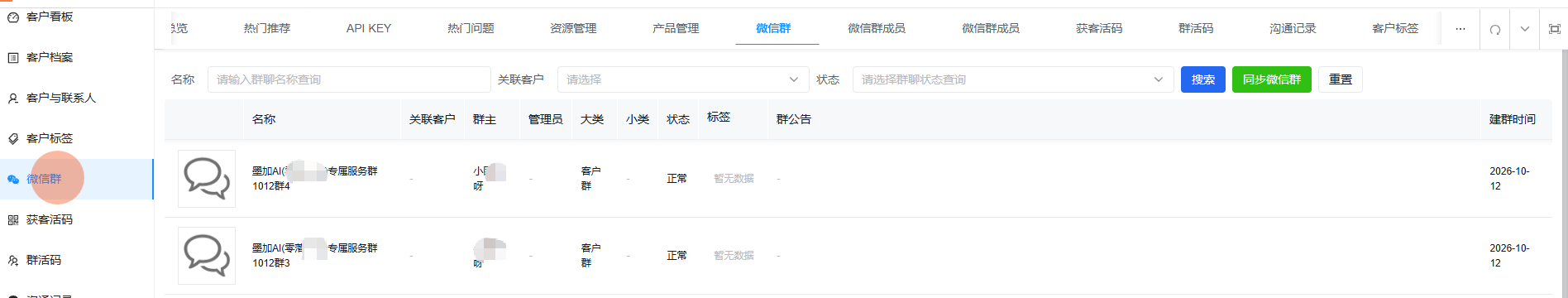Click the group name ending in 1012群3
The image size is (1568, 298).
[315, 255]
